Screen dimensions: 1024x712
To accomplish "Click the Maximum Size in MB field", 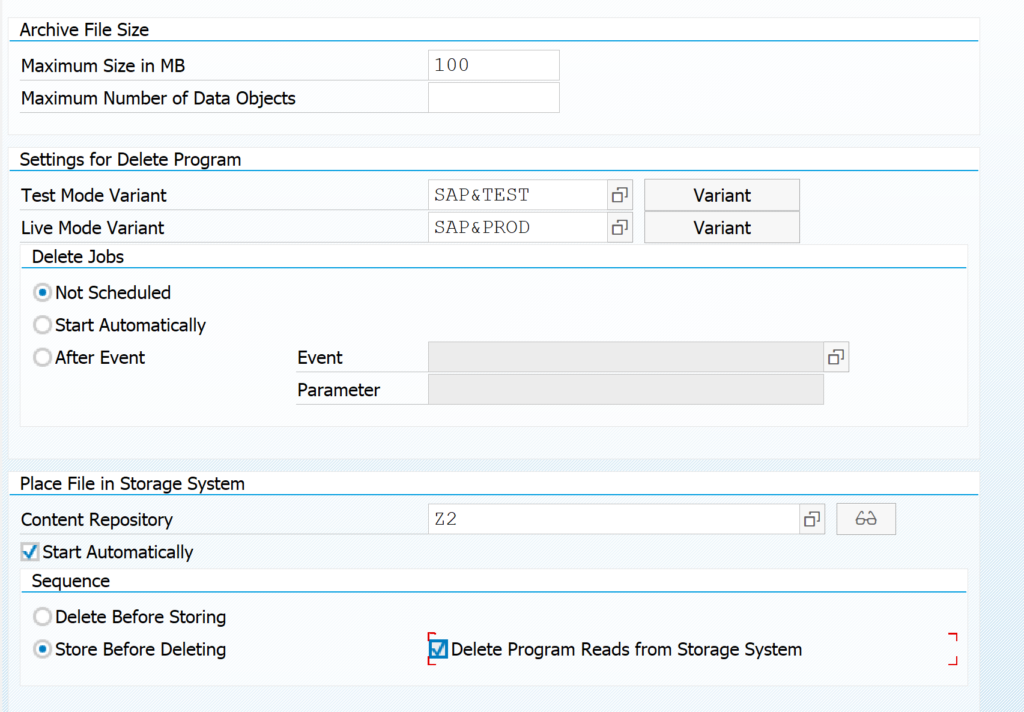I will pos(493,64).
